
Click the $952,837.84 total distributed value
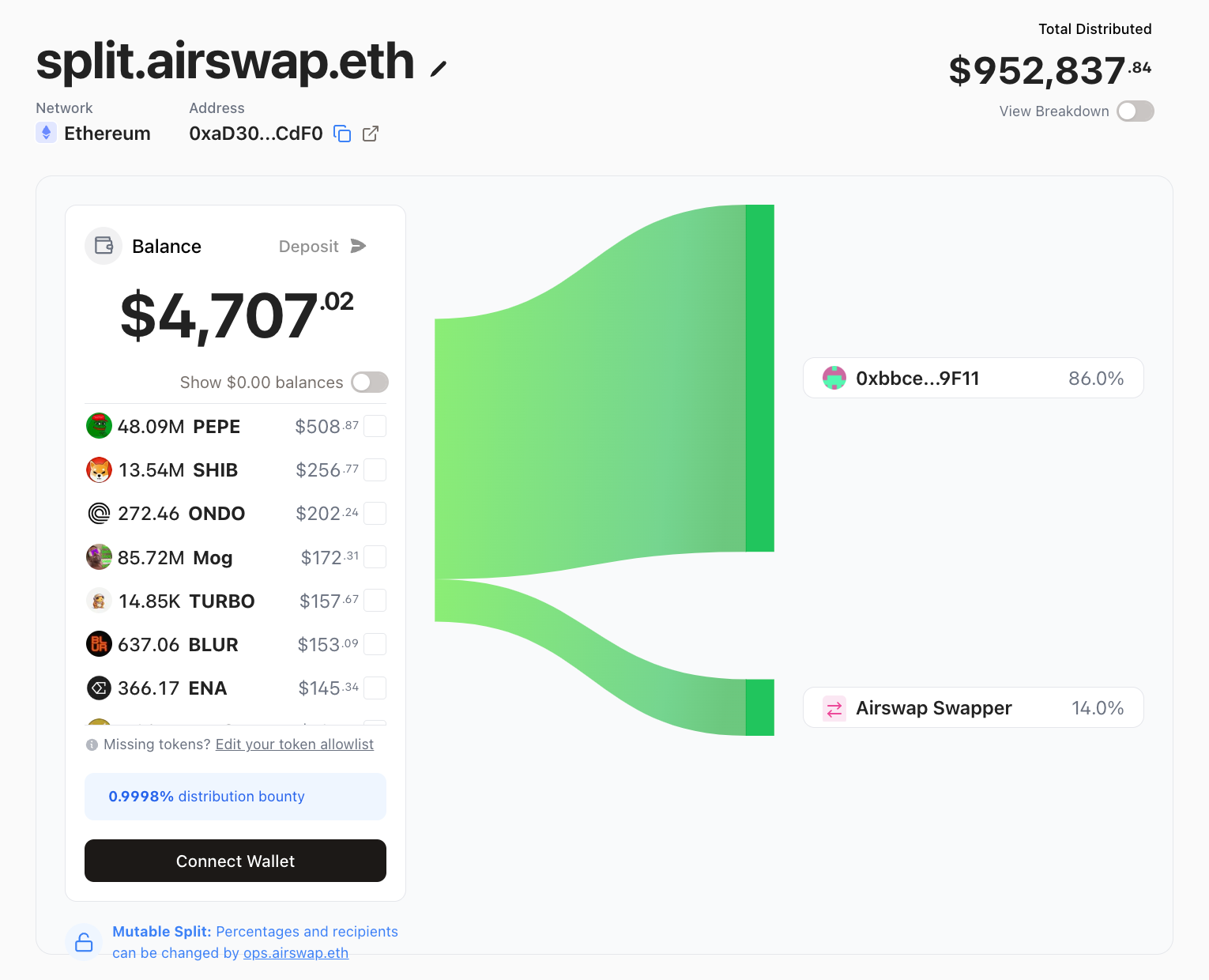pyautogui.click(x=1050, y=70)
